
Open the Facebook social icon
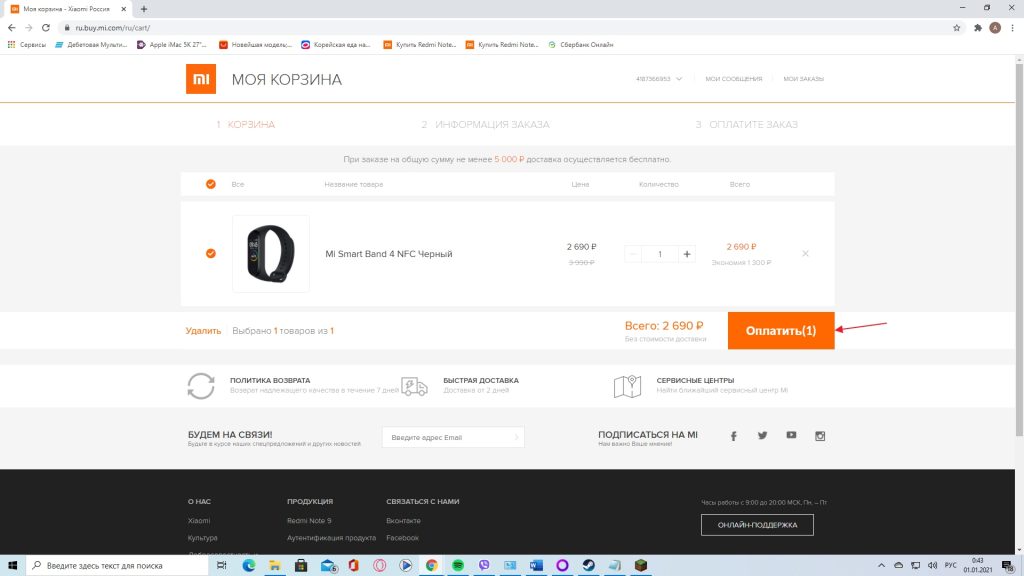point(733,436)
